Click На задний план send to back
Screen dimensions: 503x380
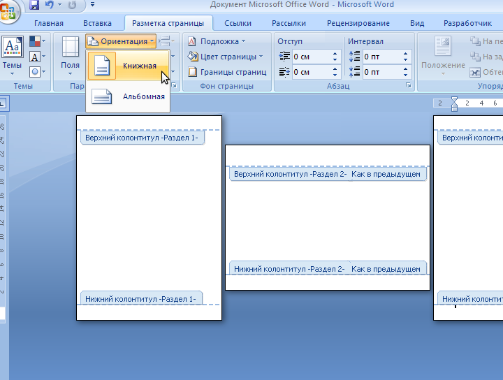click(x=486, y=57)
